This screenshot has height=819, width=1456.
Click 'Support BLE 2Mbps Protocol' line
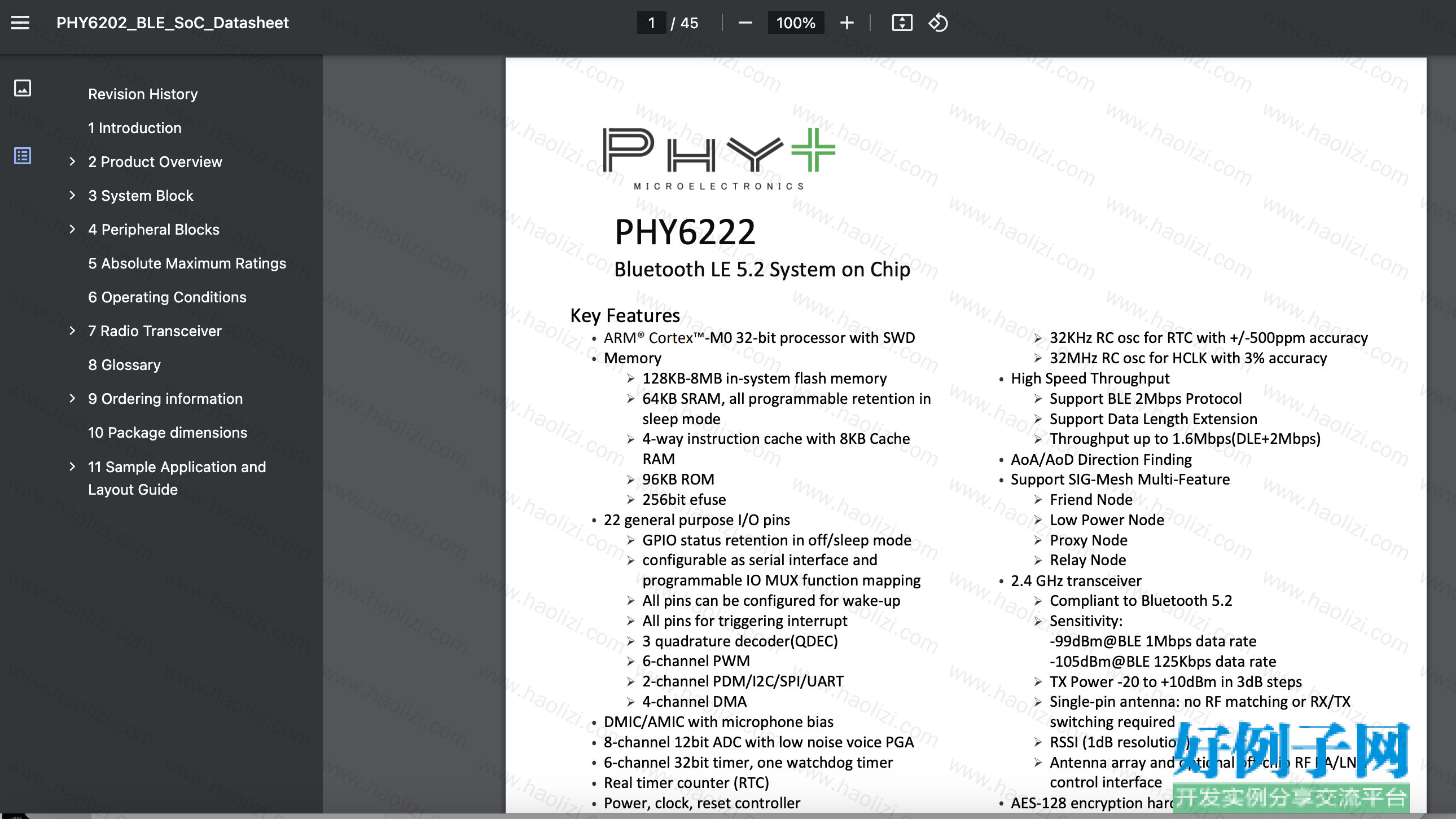(1146, 399)
